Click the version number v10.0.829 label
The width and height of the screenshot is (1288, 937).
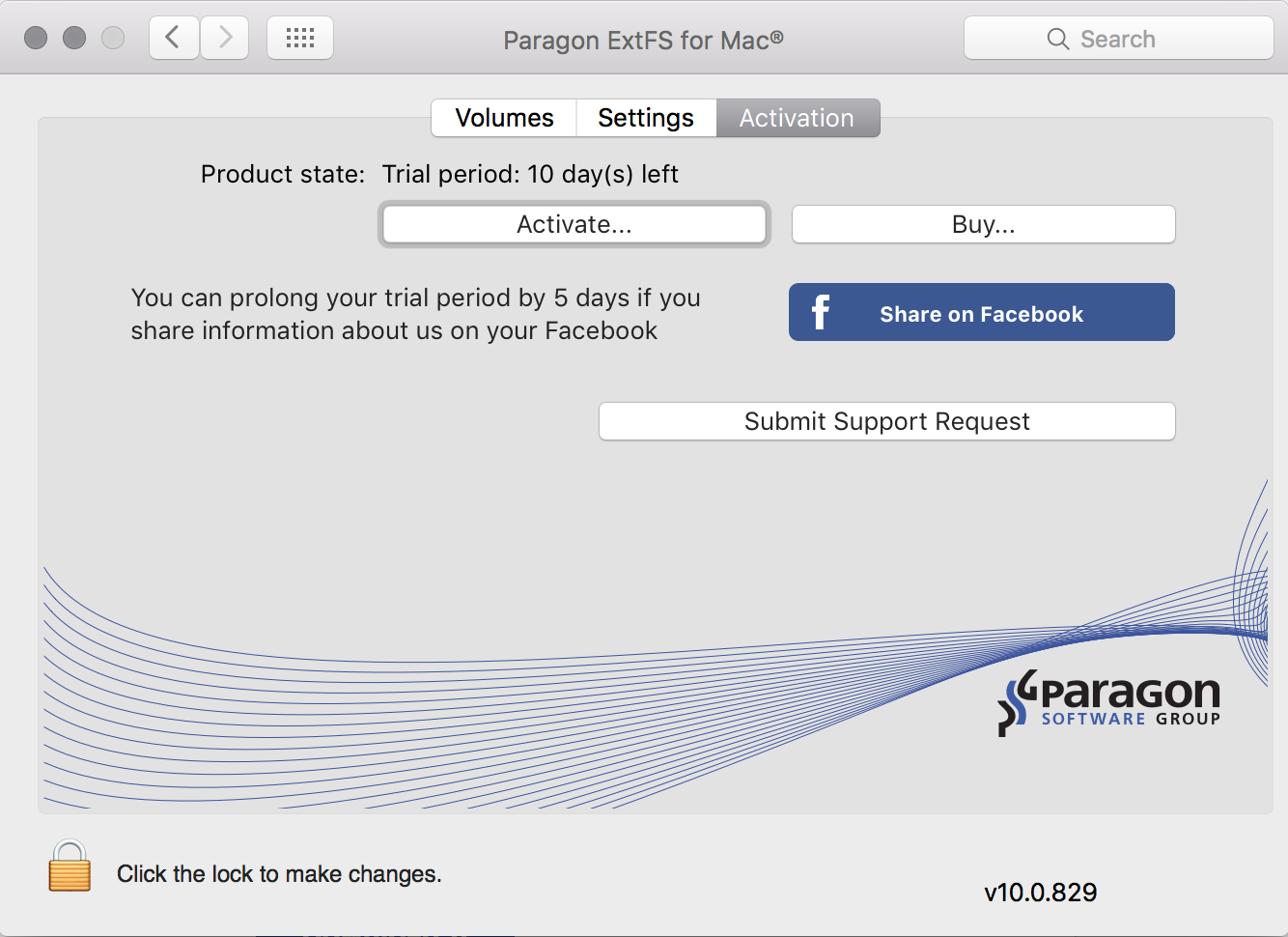pyautogui.click(x=1040, y=893)
